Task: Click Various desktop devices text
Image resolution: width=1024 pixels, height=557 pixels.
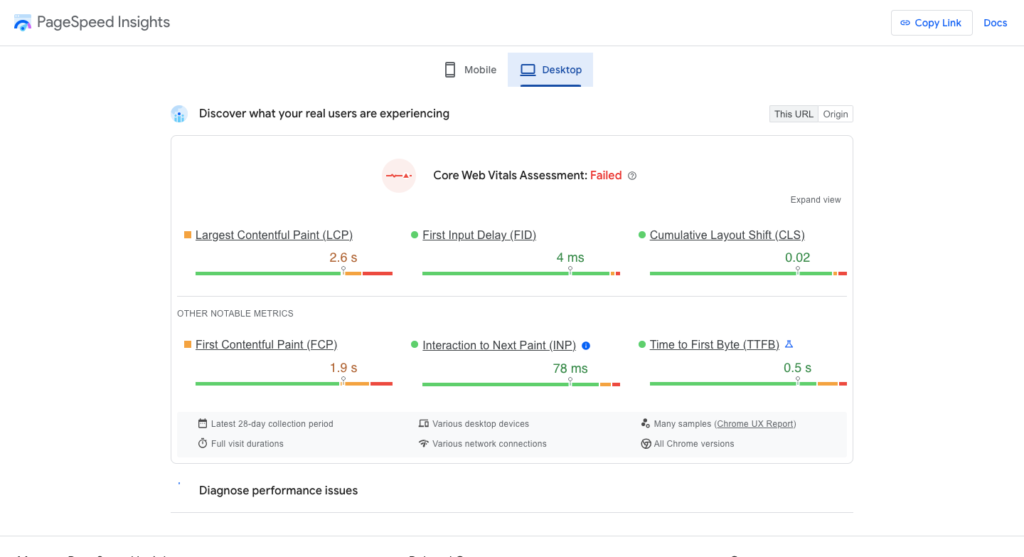Action: pos(481,424)
